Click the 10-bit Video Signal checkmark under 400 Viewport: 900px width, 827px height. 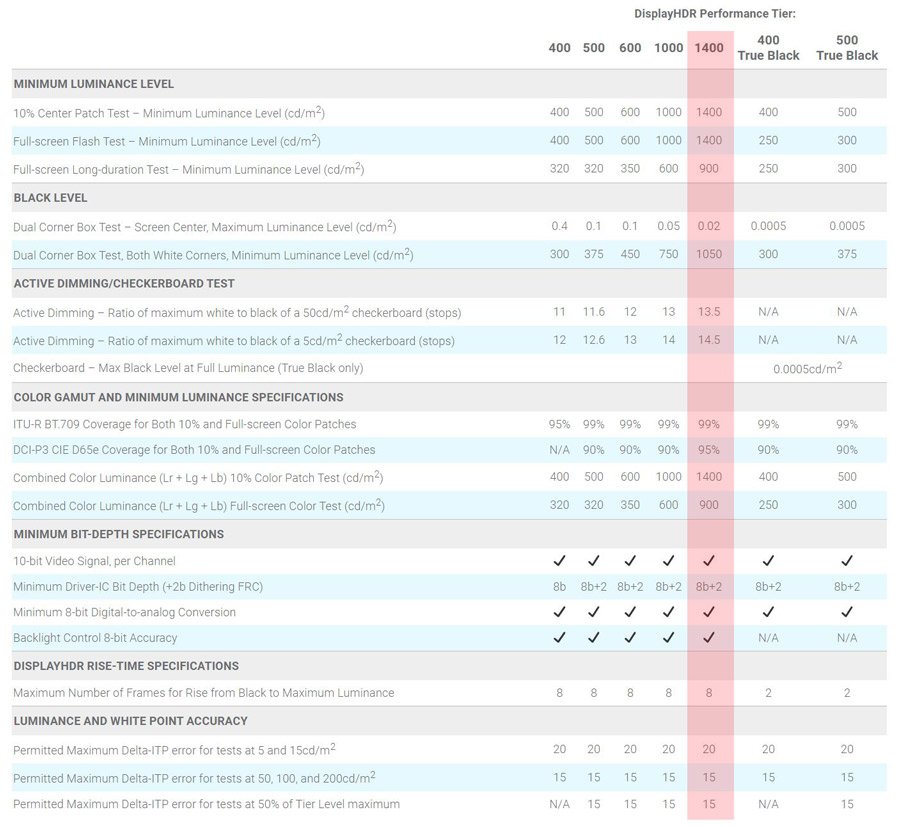(x=559, y=561)
